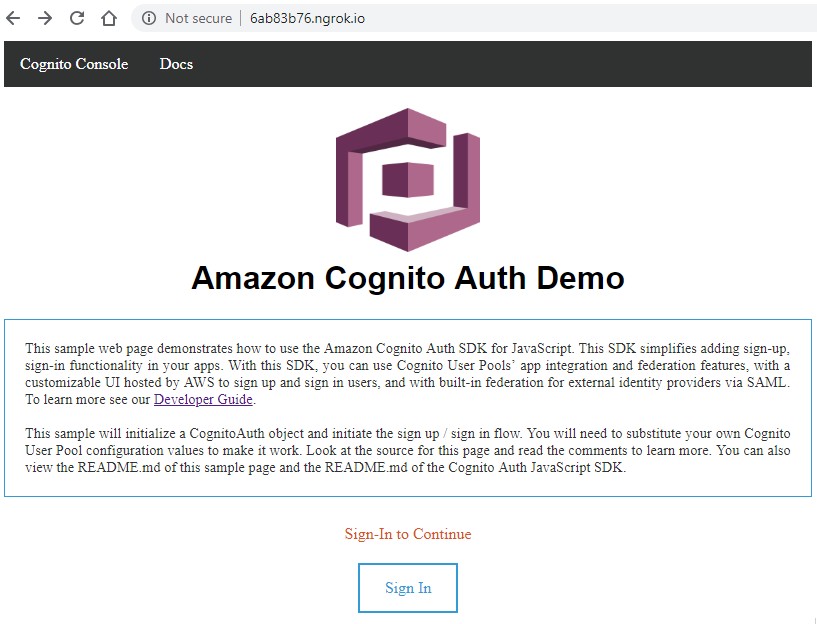Click the page refresh icon
The image size is (817, 624).
coord(77,17)
